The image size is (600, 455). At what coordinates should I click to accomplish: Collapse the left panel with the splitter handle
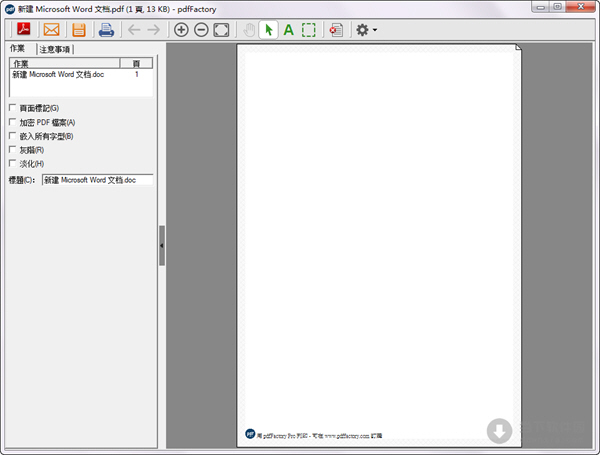pos(162,245)
